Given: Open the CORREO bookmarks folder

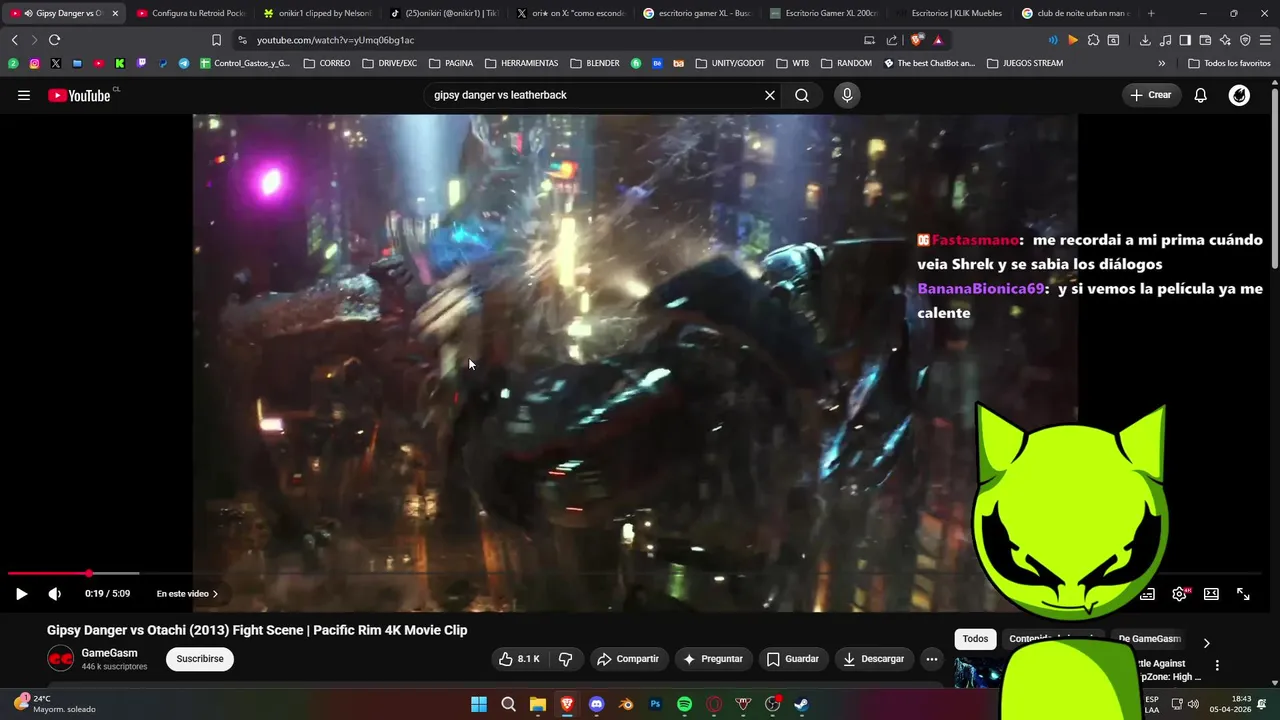Looking at the screenshot, I should pos(327,63).
